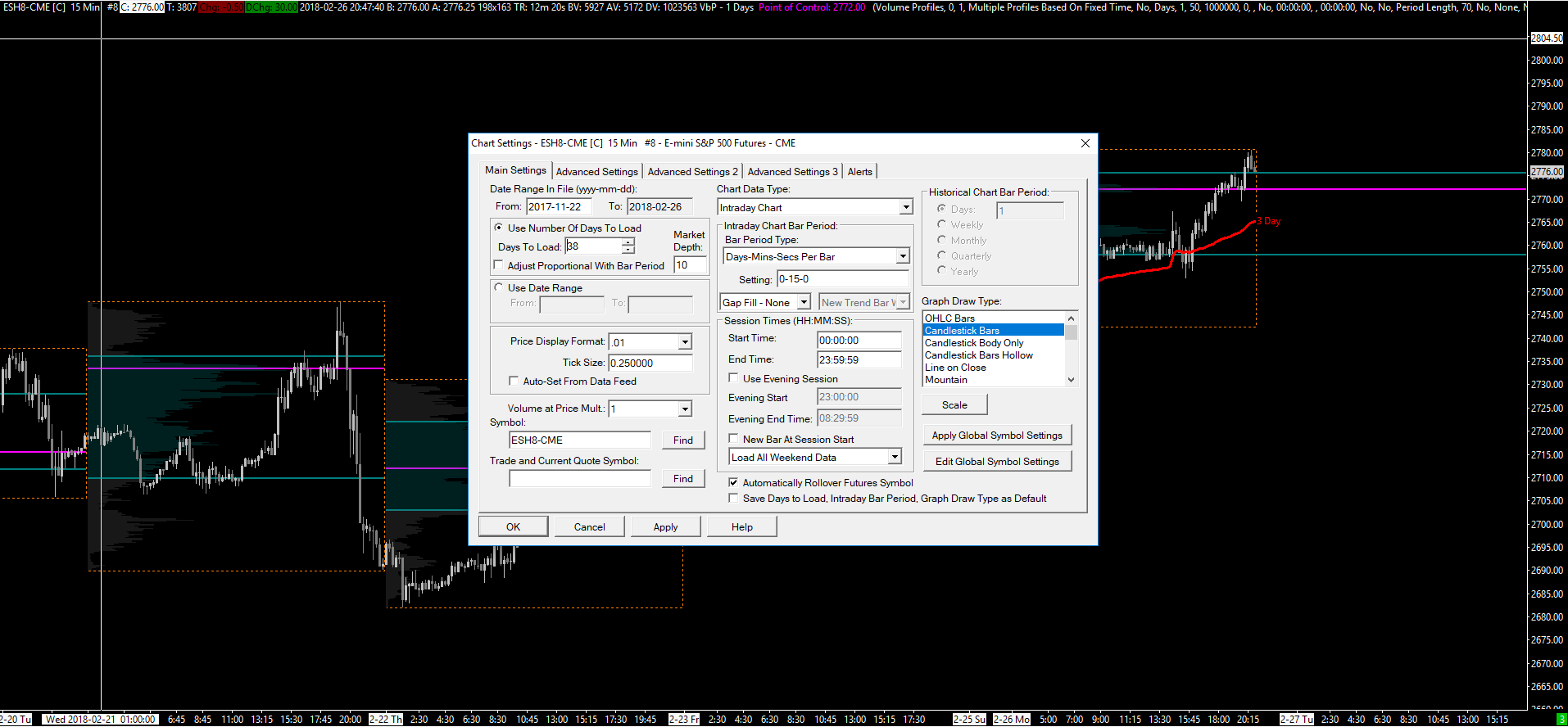Viewport: 1568px width, 727px height.
Task: Expand the Gap Fill dropdown
Action: click(804, 302)
